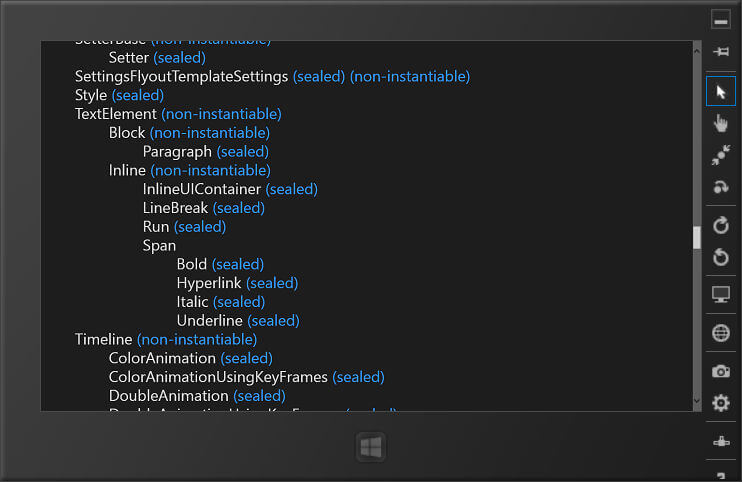
Task: Open change resolution monitor icon
Action: (721, 295)
